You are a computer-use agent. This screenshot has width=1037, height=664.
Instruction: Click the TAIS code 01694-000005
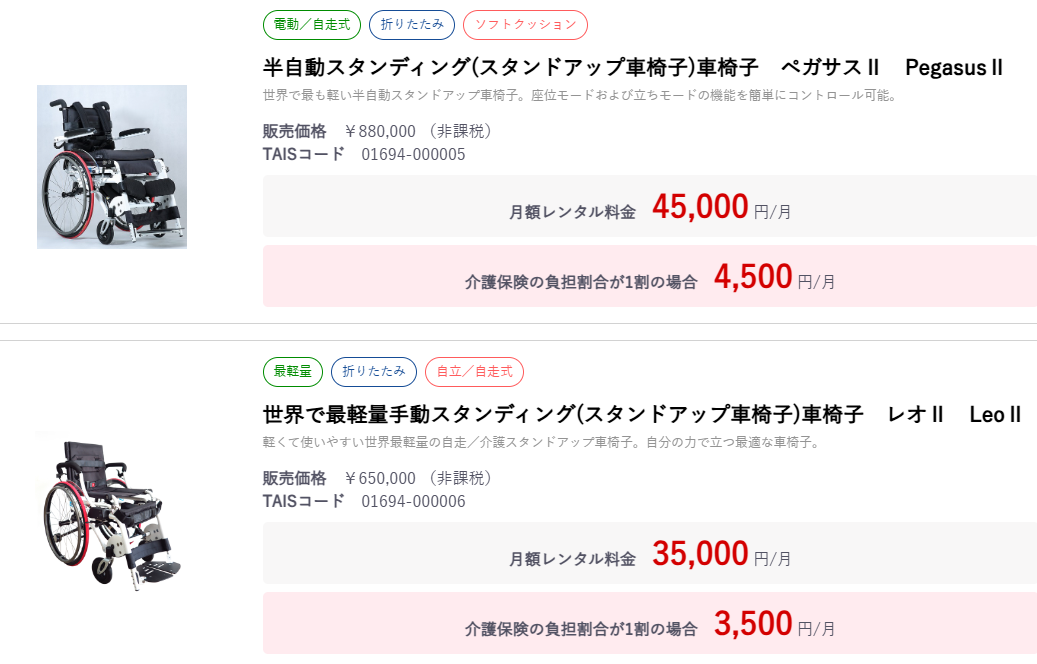pyautogui.click(x=413, y=154)
